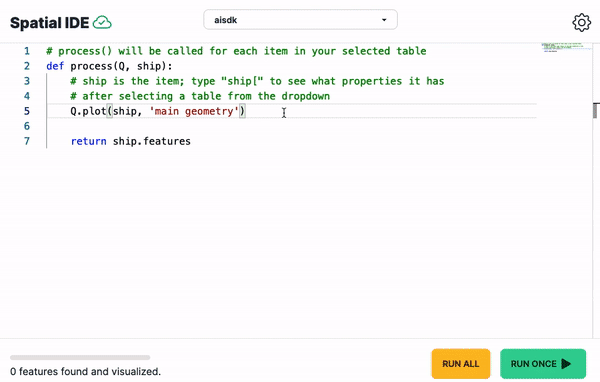Image resolution: width=600 pixels, height=382 pixels.
Task: Select line number 5 in gutter
Action: tap(27, 111)
